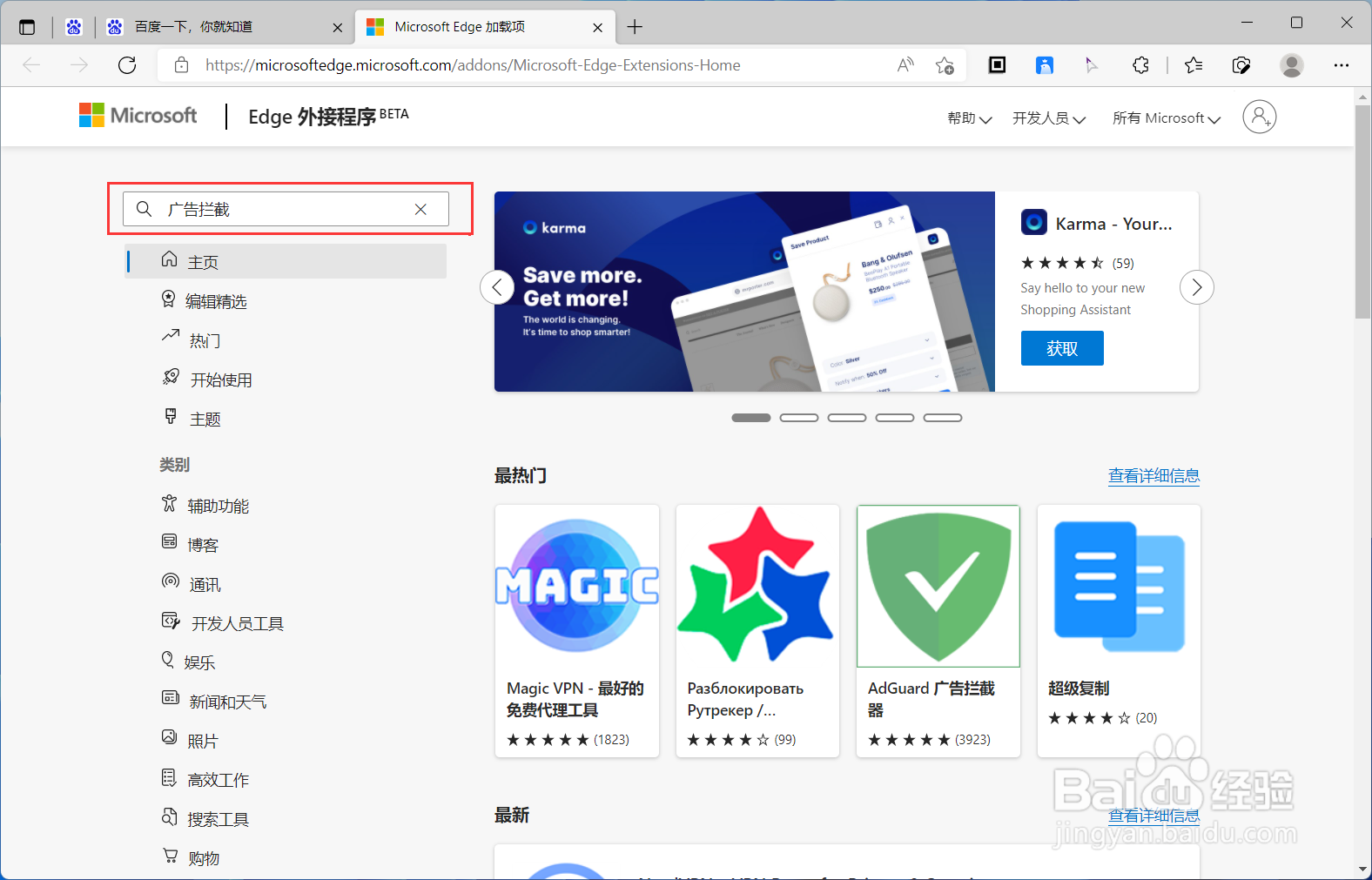Select the first carousel indicator pill
Screen dimensions: 1372x880
pos(751,418)
